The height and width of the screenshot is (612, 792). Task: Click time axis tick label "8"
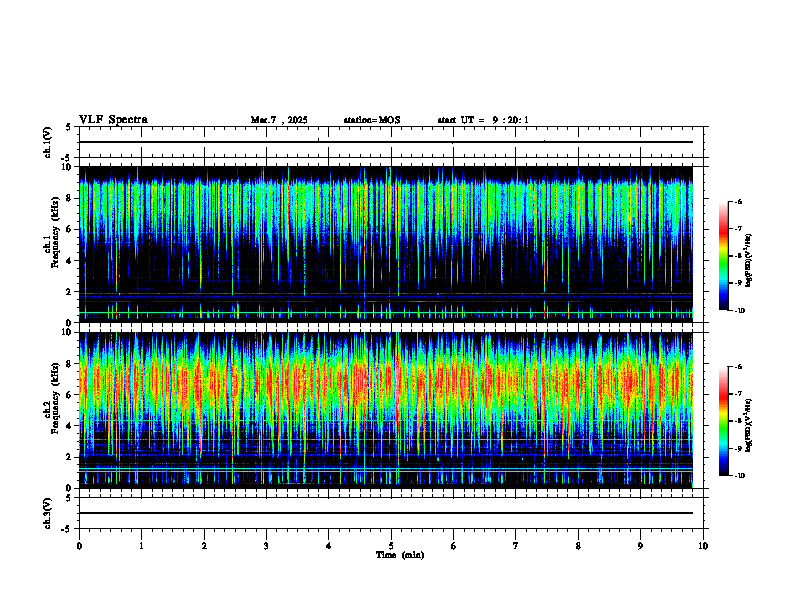pyautogui.click(x=578, y=546)
